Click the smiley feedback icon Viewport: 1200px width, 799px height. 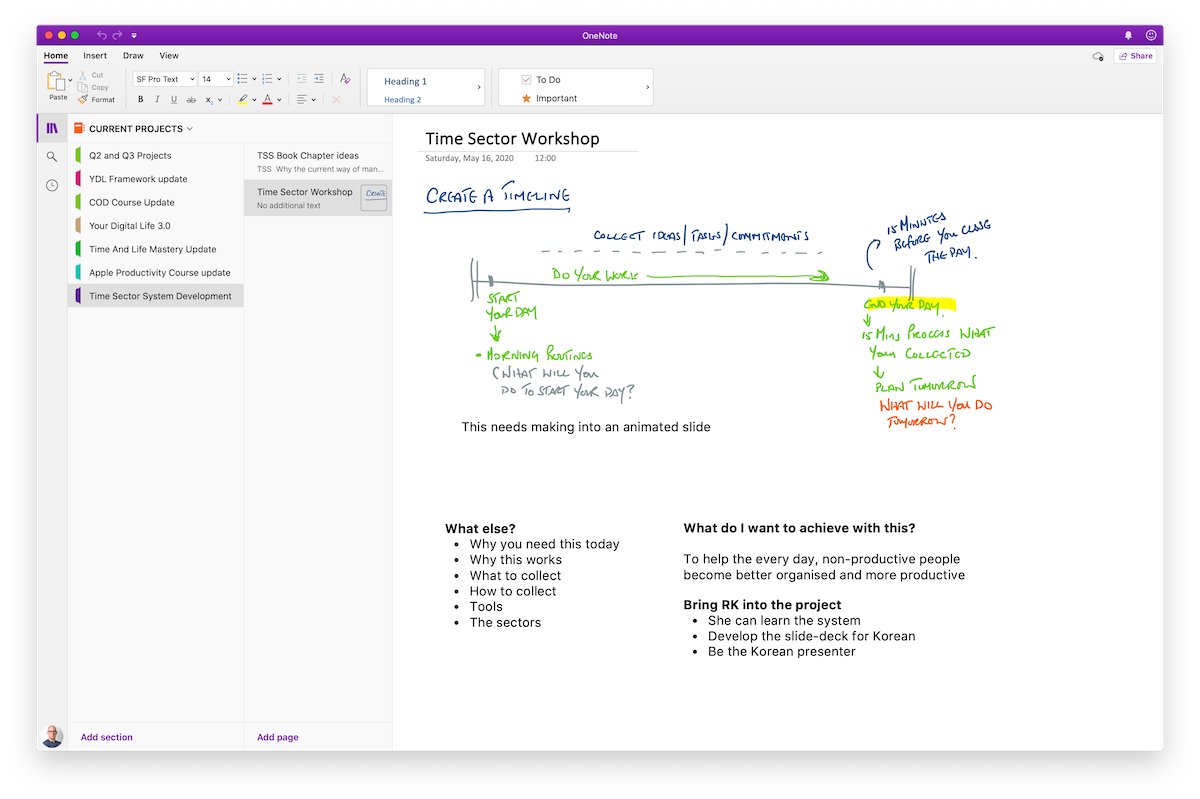coord(1151,35)
